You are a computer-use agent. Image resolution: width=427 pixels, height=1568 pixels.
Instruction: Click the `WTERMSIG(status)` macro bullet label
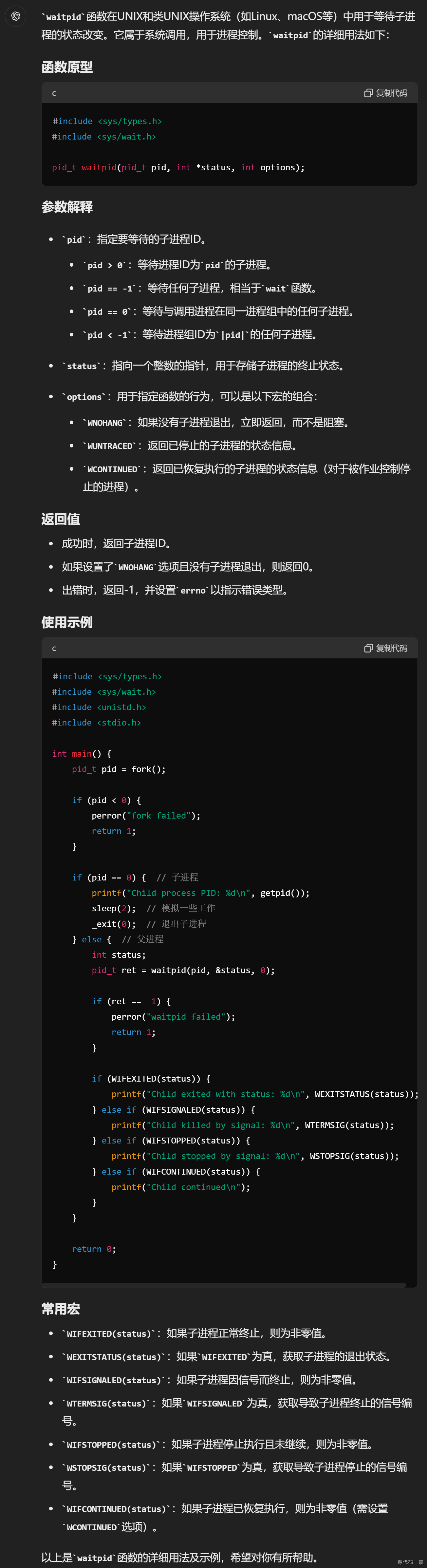pos(106,1403)
